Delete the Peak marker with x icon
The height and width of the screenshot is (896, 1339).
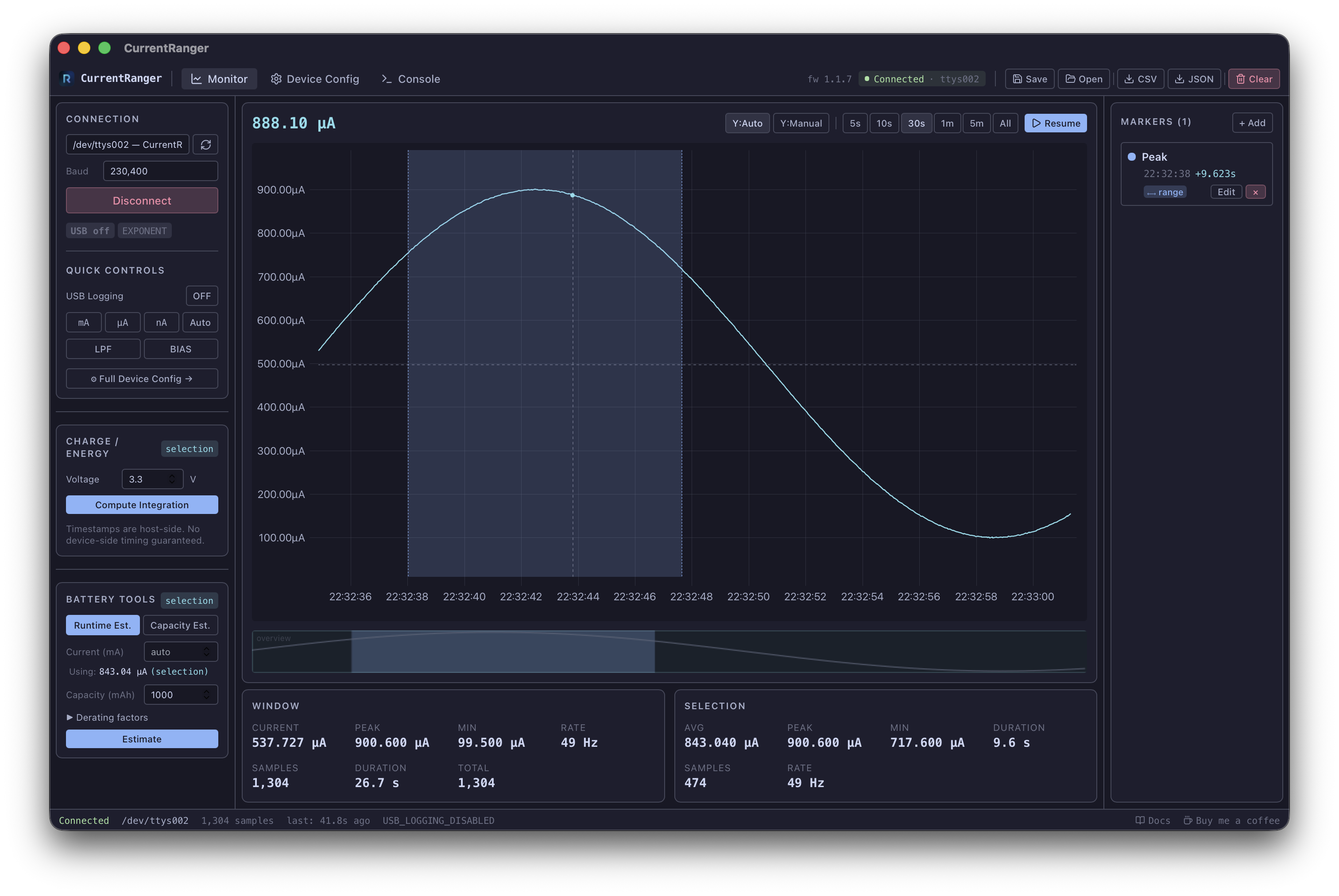(x=1256, y=192)
